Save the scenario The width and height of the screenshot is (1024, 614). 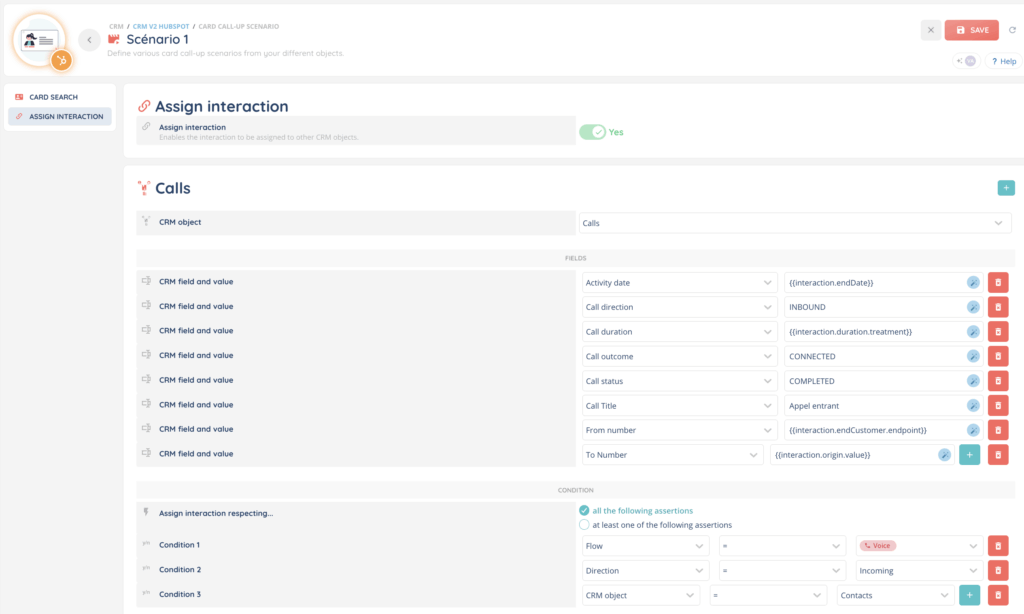coord(971,30)
